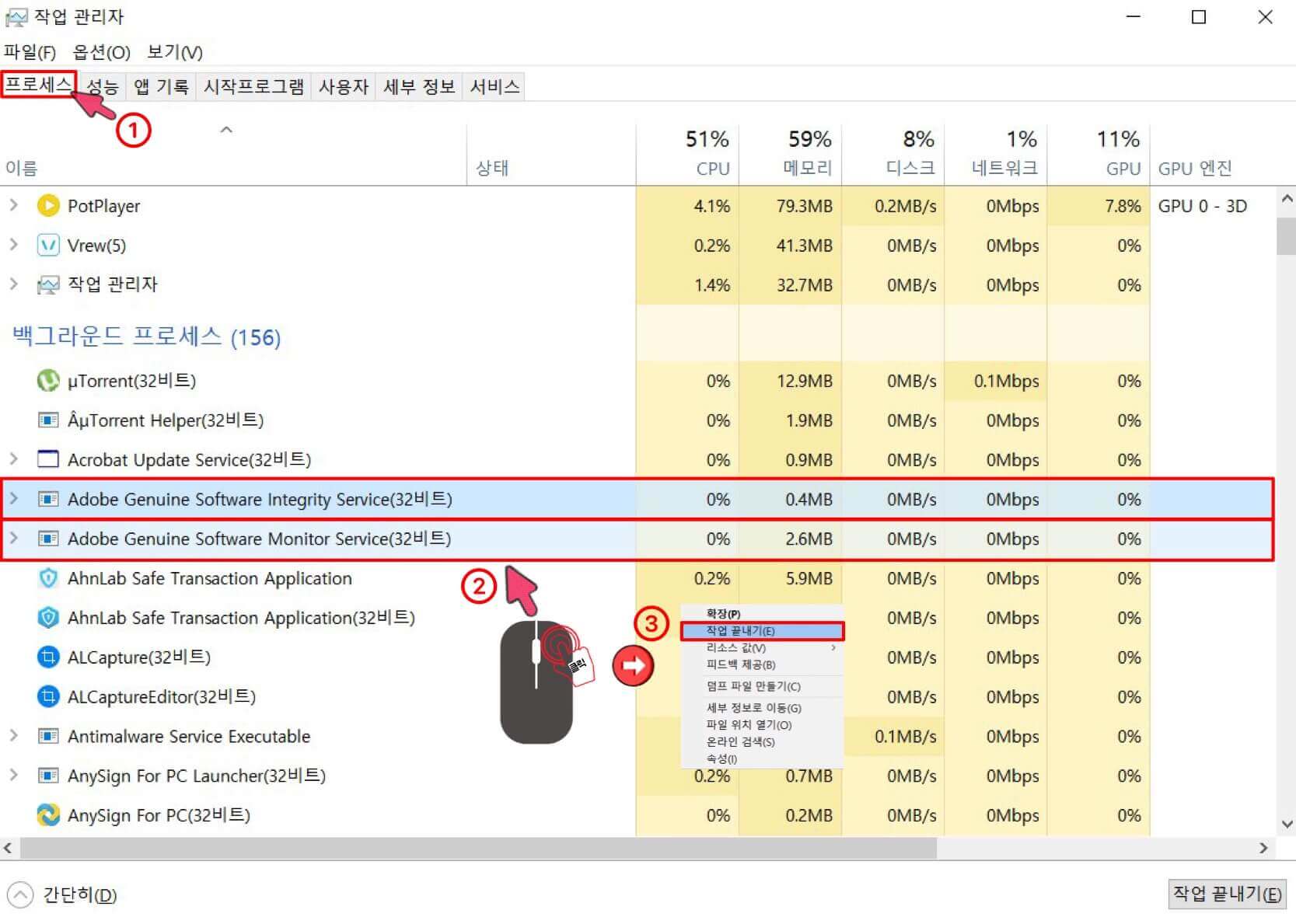Image resolution: width=1296 pixels, height=924 pixels.
Task: Click the 간단히(D) fewer details link
Action: click(x=79, y=895)
